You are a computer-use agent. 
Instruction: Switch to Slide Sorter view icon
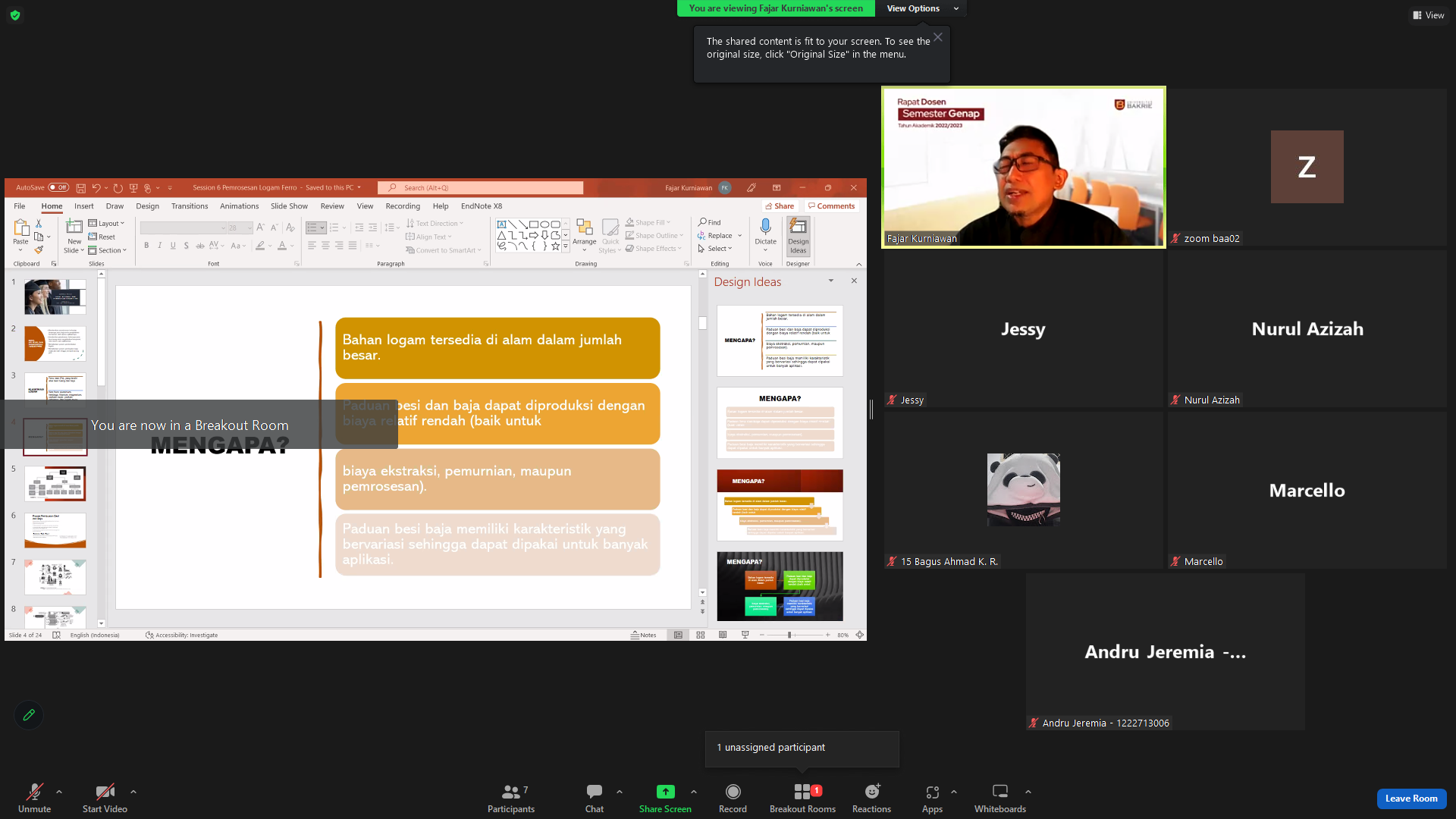pos(701,635)
